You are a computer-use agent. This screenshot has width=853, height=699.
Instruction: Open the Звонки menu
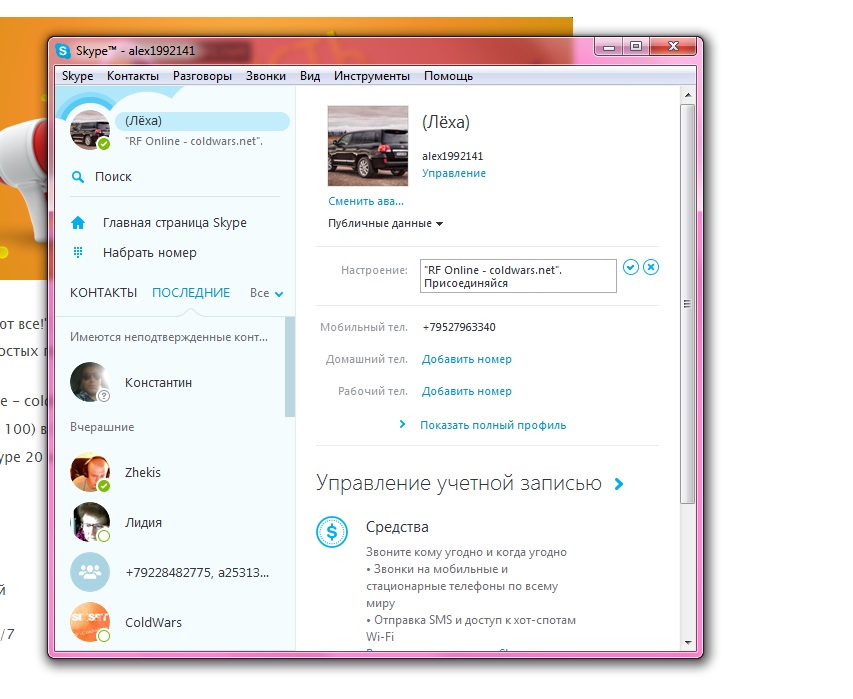point(265,76)
